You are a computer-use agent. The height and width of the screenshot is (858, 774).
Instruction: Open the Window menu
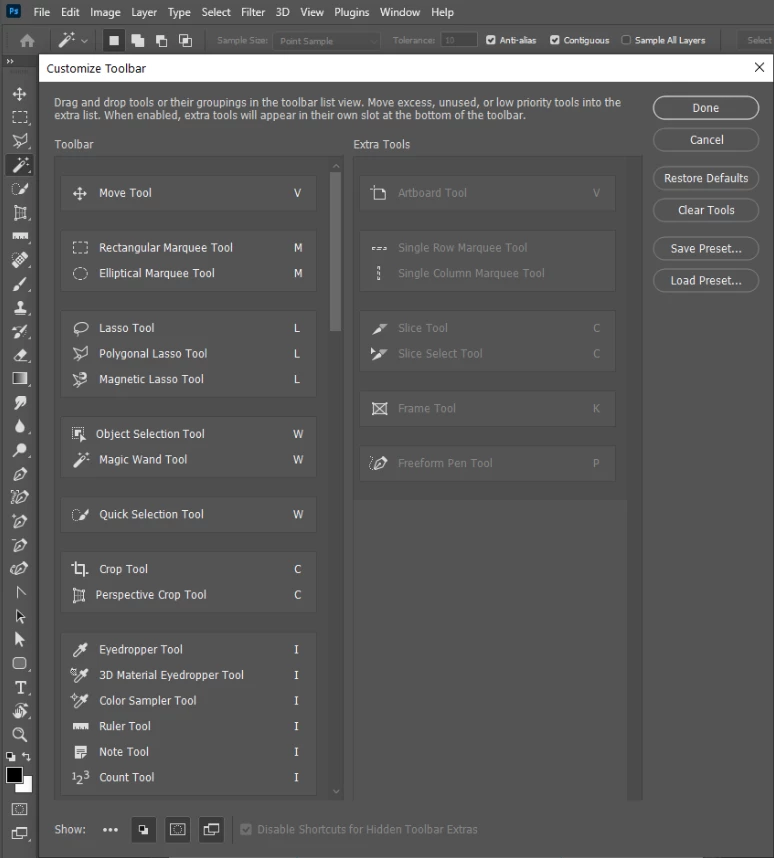[x=400, y=12]
